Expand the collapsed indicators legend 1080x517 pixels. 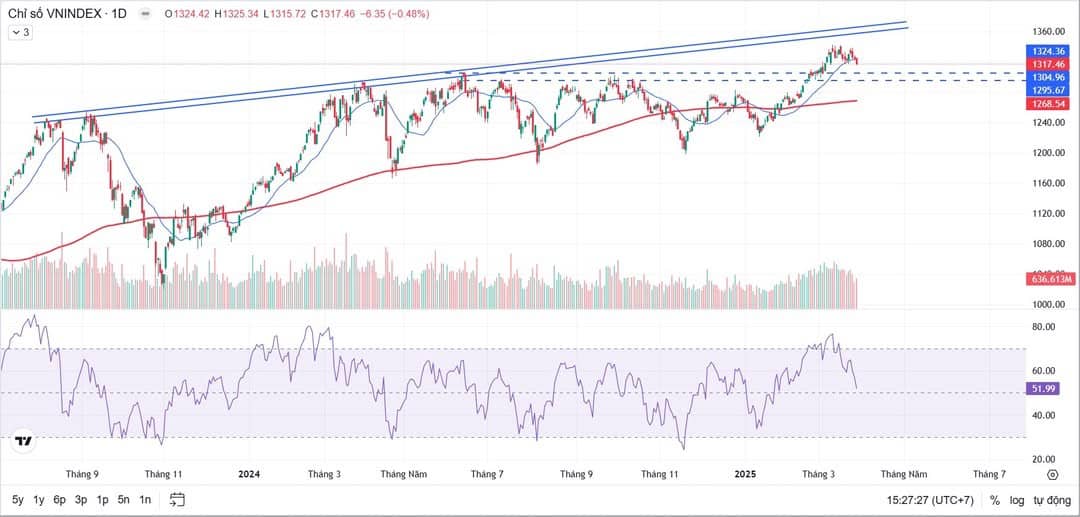click(20, 32)
